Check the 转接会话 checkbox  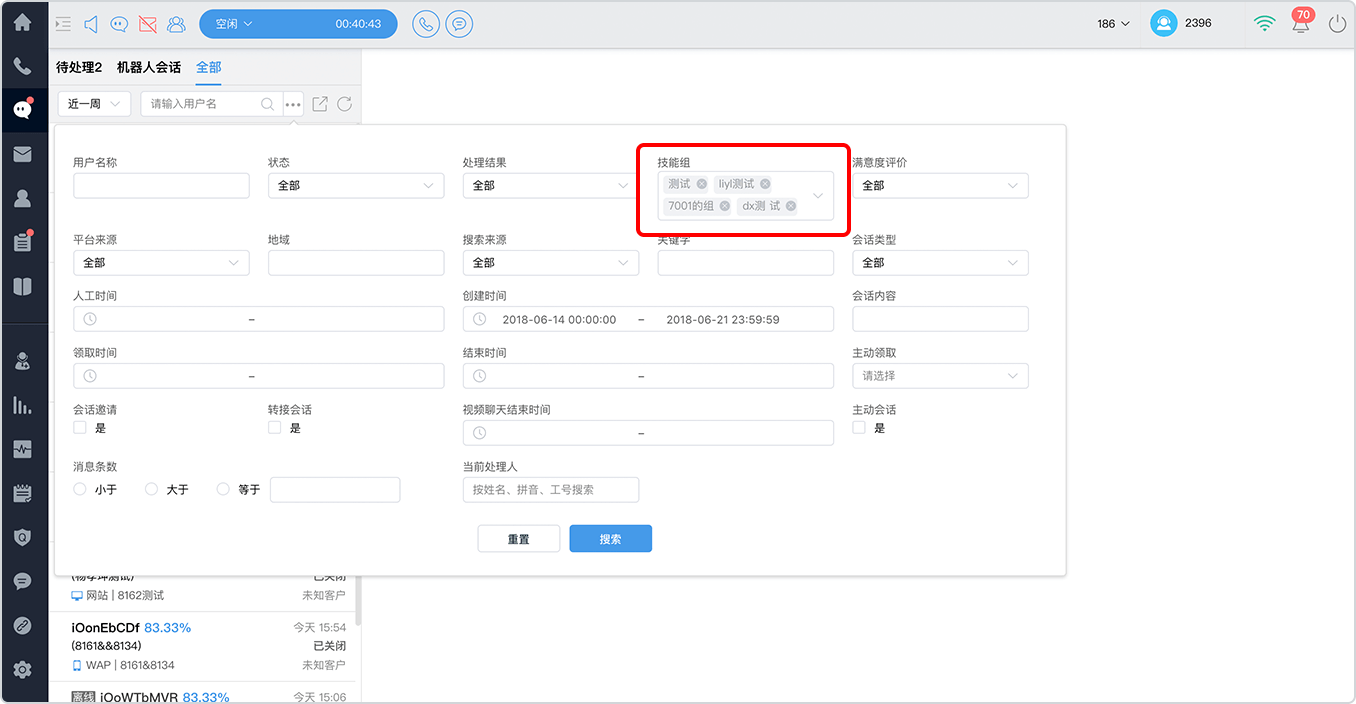pos(275,428)
